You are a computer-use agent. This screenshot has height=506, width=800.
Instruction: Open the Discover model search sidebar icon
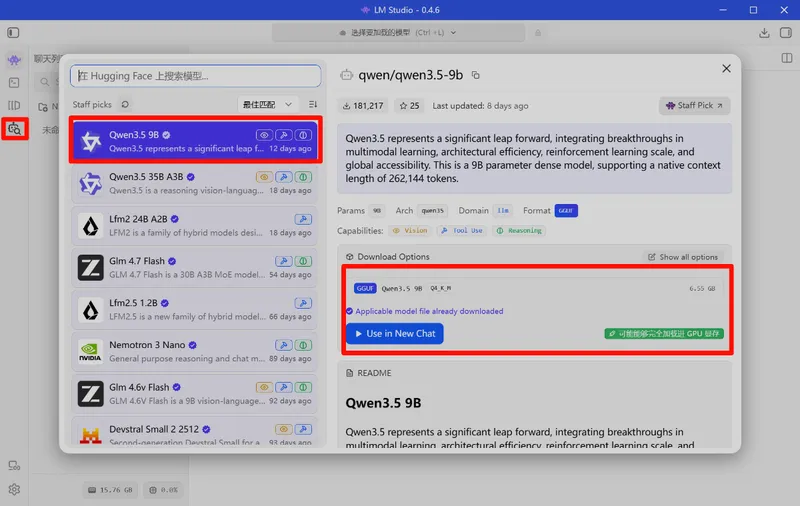14,129
